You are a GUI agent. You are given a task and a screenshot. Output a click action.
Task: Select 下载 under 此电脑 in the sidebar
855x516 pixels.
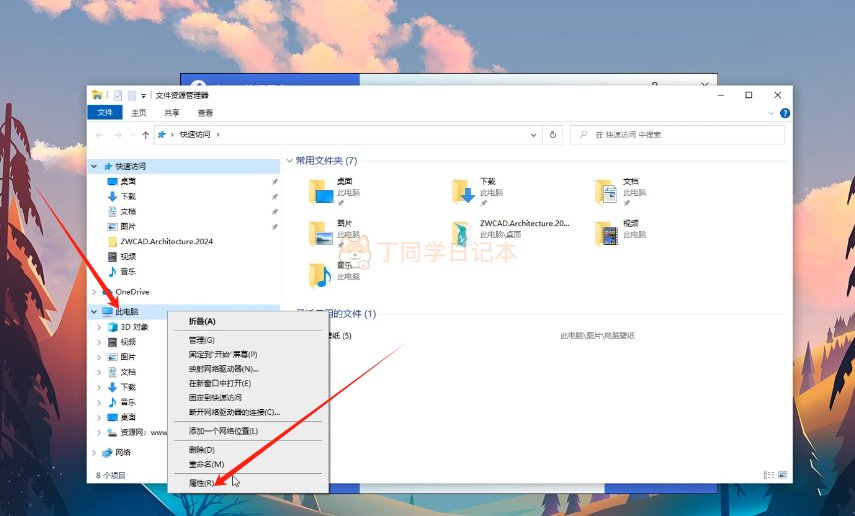tap(128, 387)
